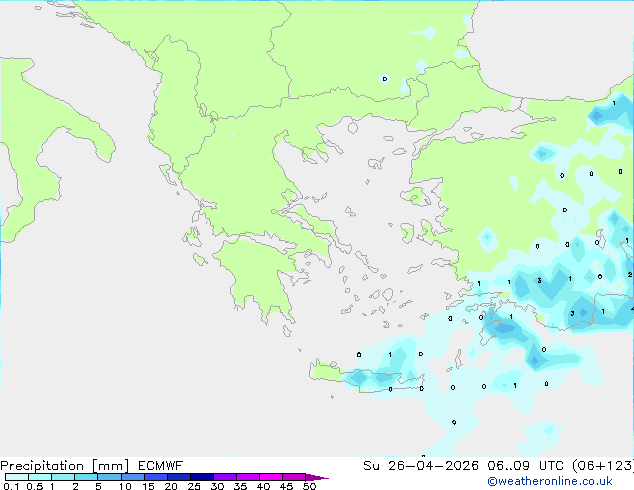The image size is (634, 490).
Task: Click the '15' legend scale label
Action: click(x=148, y=486)
